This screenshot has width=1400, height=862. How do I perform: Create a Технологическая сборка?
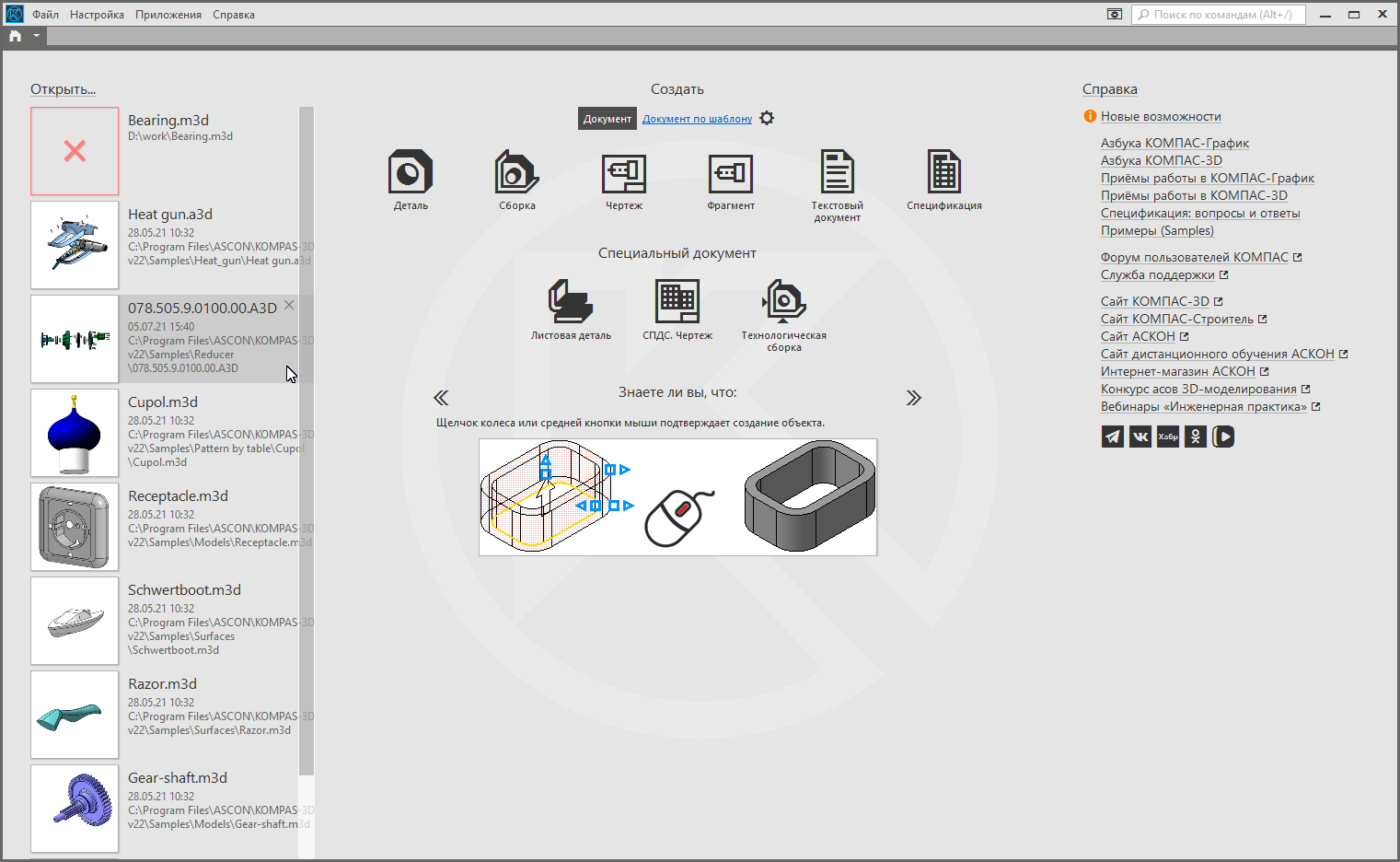[783, 302]
